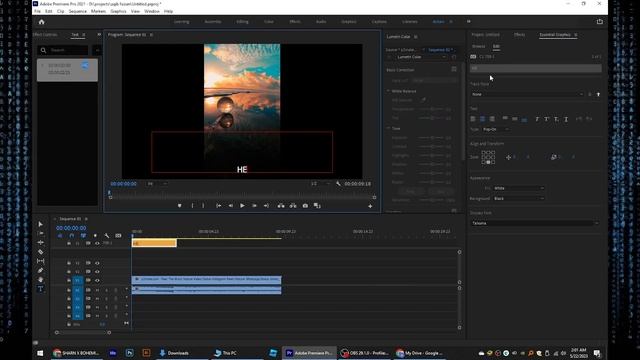This screenshot has width=640, height=360.
Task: Select the orange caption clip on timeline
Action: (154, 243)
